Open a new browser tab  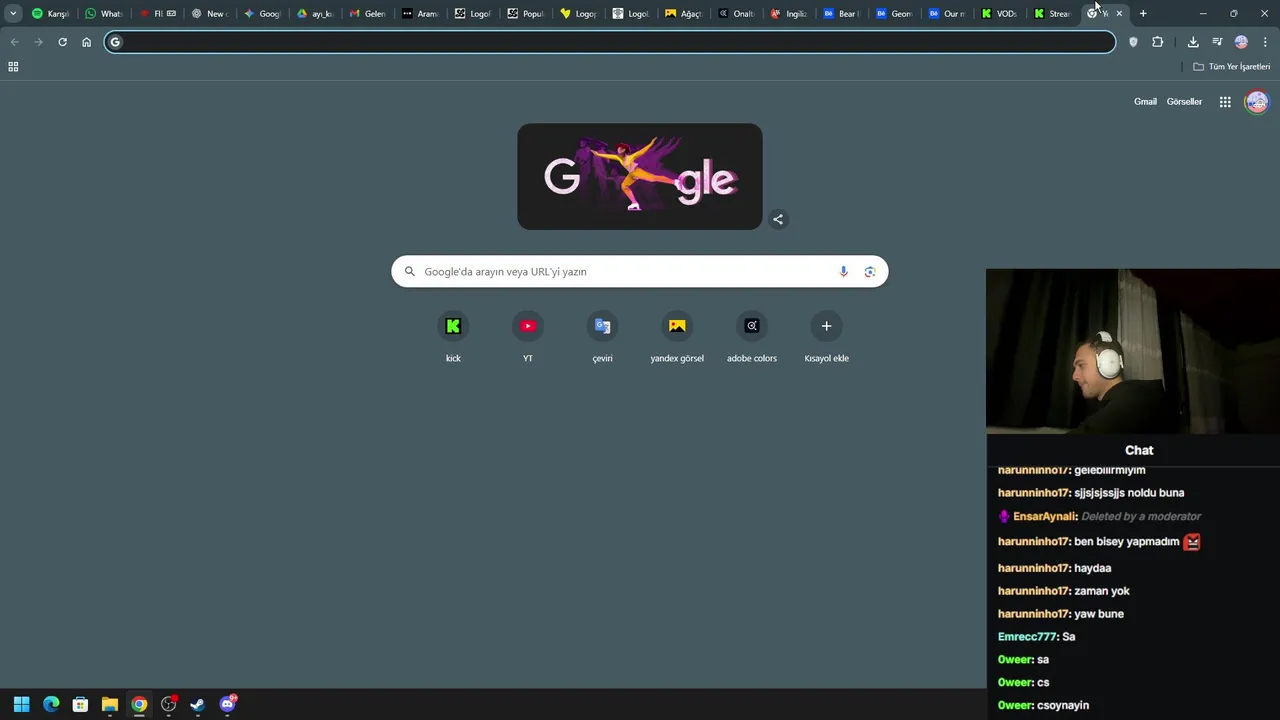1143,14
